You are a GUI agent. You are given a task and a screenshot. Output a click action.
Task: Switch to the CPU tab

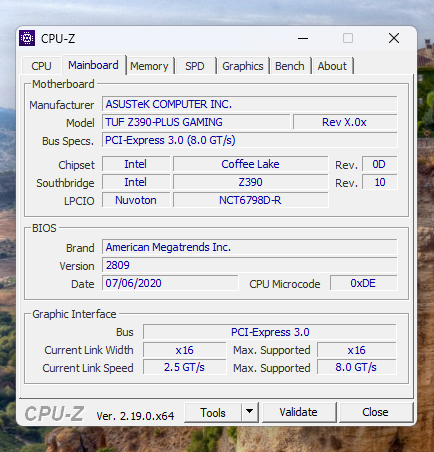point(41,66)
